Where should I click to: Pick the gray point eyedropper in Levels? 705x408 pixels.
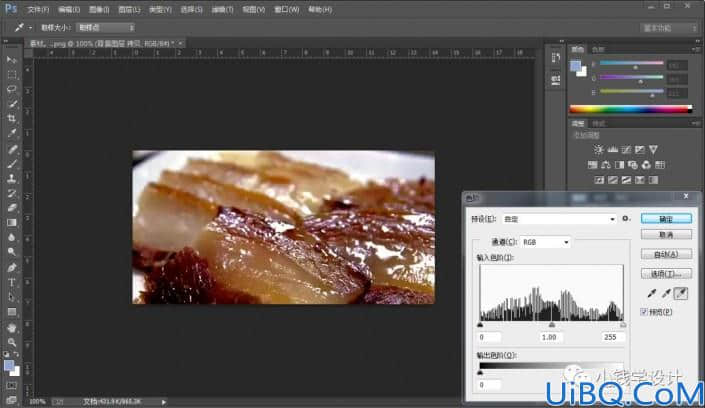click(x=666, y=294)
